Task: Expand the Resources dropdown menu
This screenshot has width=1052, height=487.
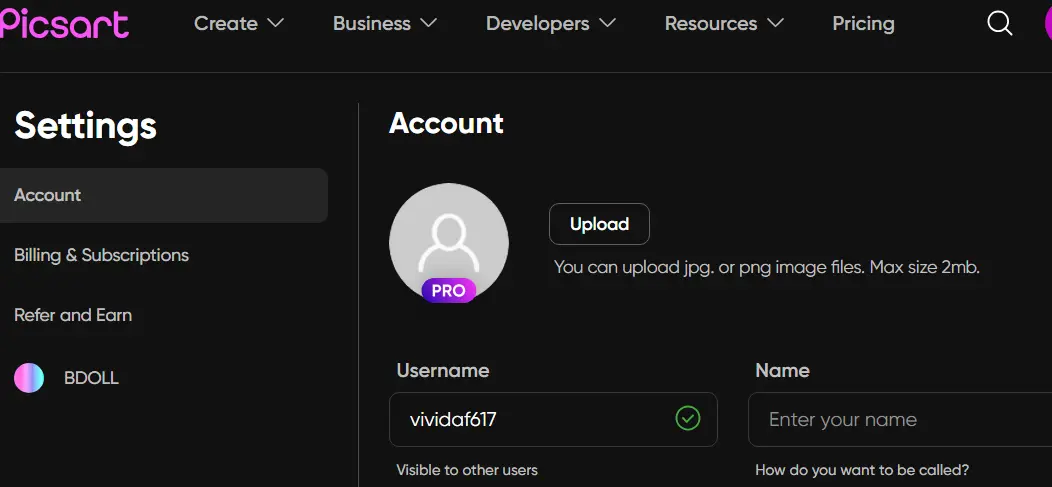Action: (724, 23)
